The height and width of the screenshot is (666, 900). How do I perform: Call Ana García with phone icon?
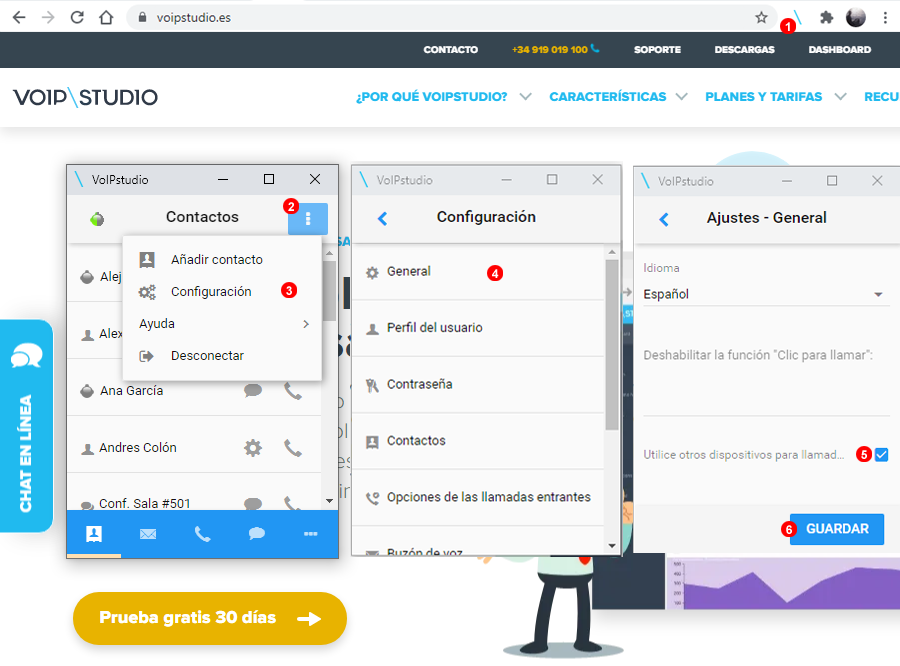pyautogui.click(x=293, y=391)
